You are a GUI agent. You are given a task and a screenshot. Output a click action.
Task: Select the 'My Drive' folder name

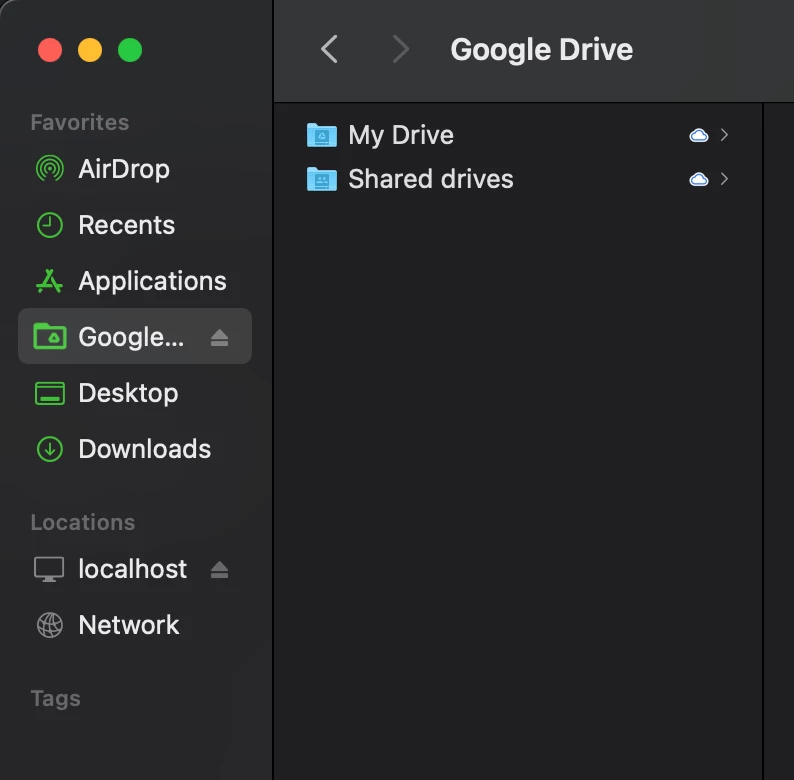401,135
